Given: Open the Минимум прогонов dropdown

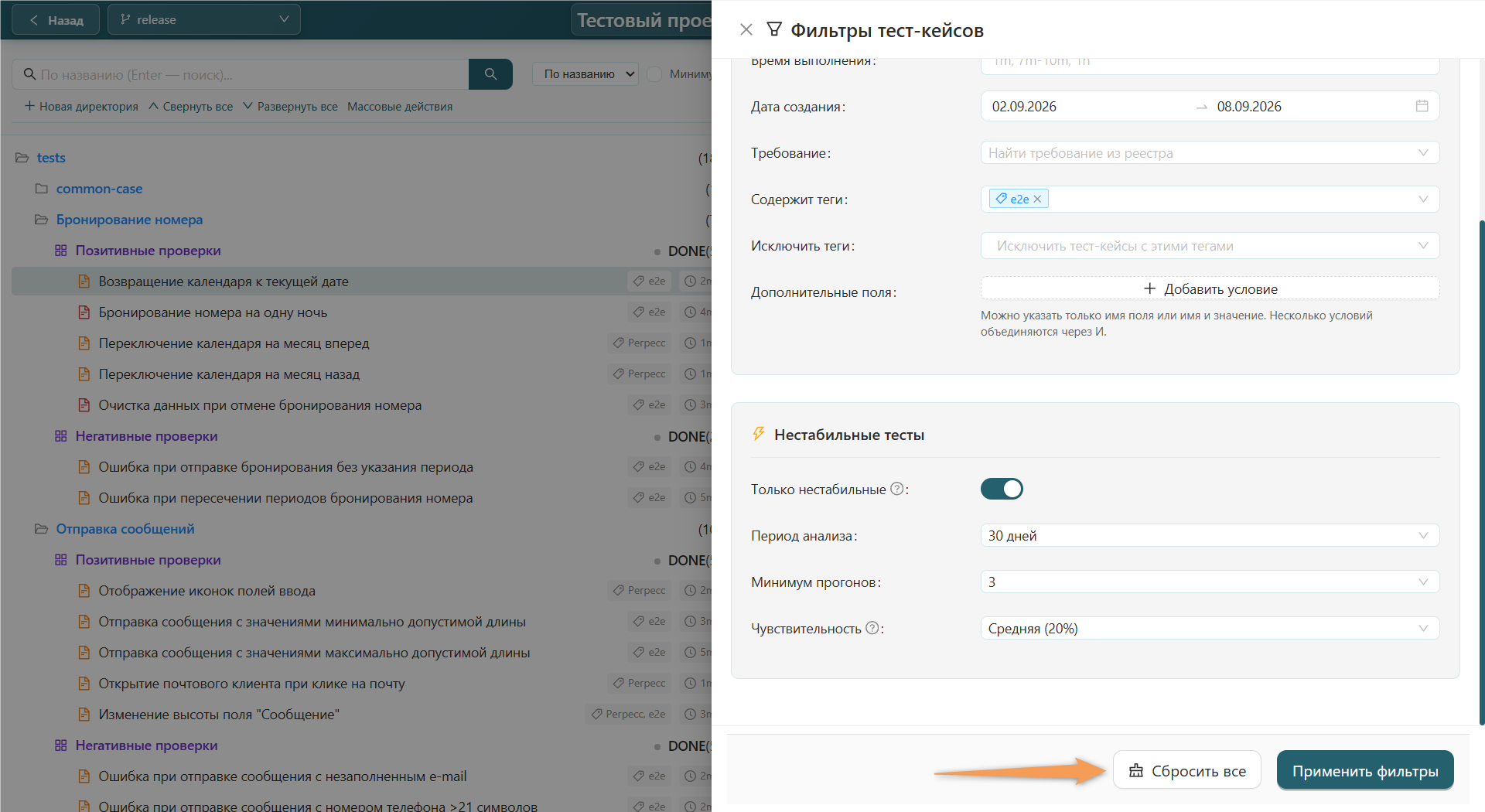Looking at the screenshot, I should pyautogui.click(x=1210, y=582).
